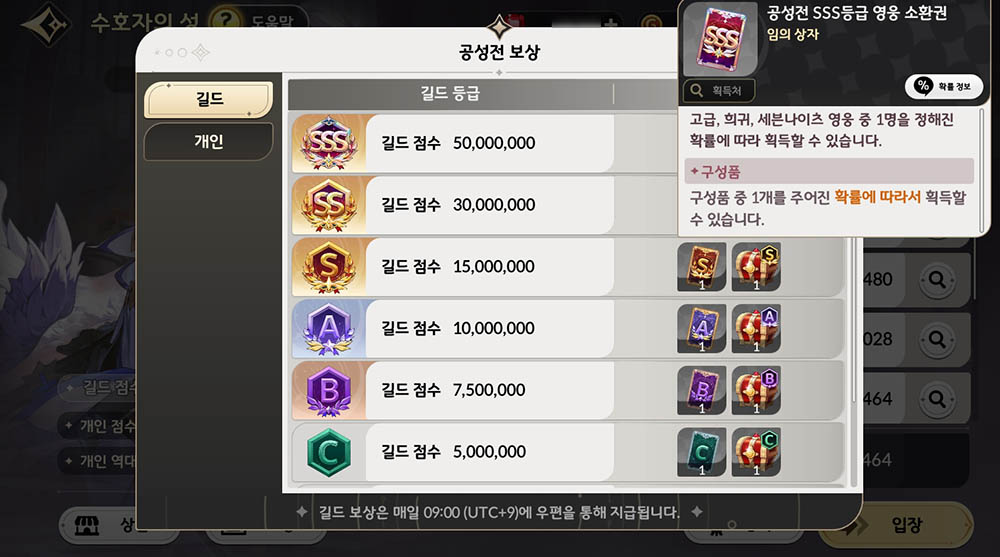Click the S grade treasure chest reward
The height and width of the screenshot is (557, 1000).
point(756,267)
